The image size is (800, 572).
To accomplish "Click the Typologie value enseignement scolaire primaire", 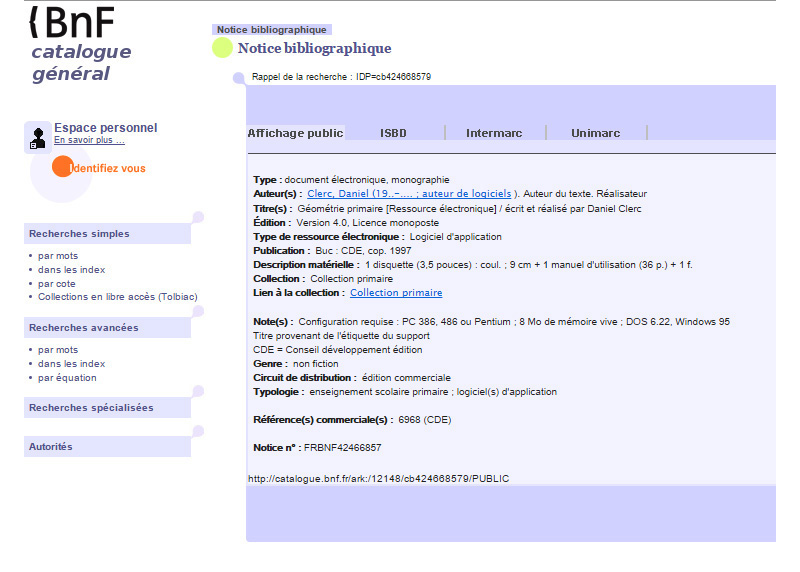I will [x=433, y=392].
